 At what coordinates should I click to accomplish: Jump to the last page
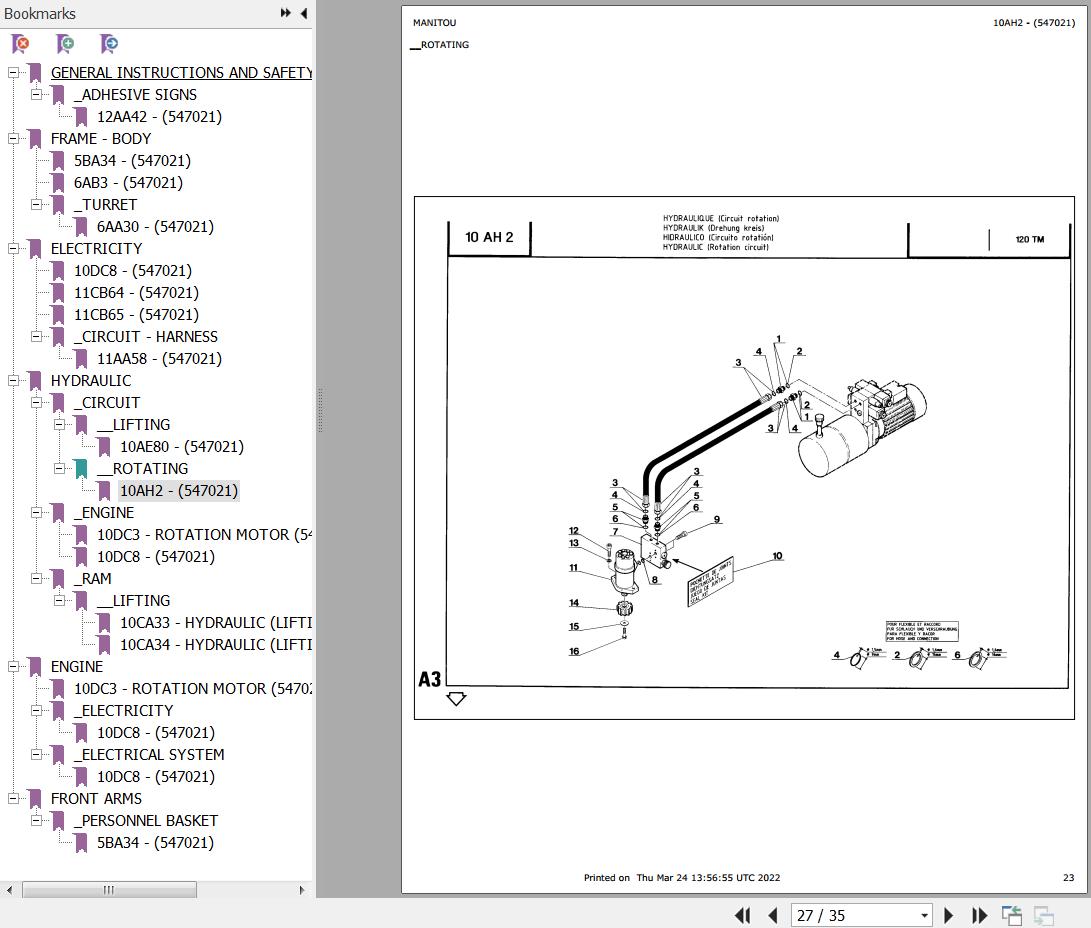point(980,915)
